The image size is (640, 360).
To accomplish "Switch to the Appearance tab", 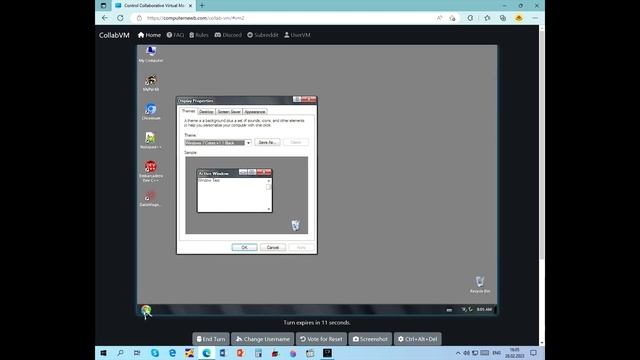I will click(x=255, y=111).
